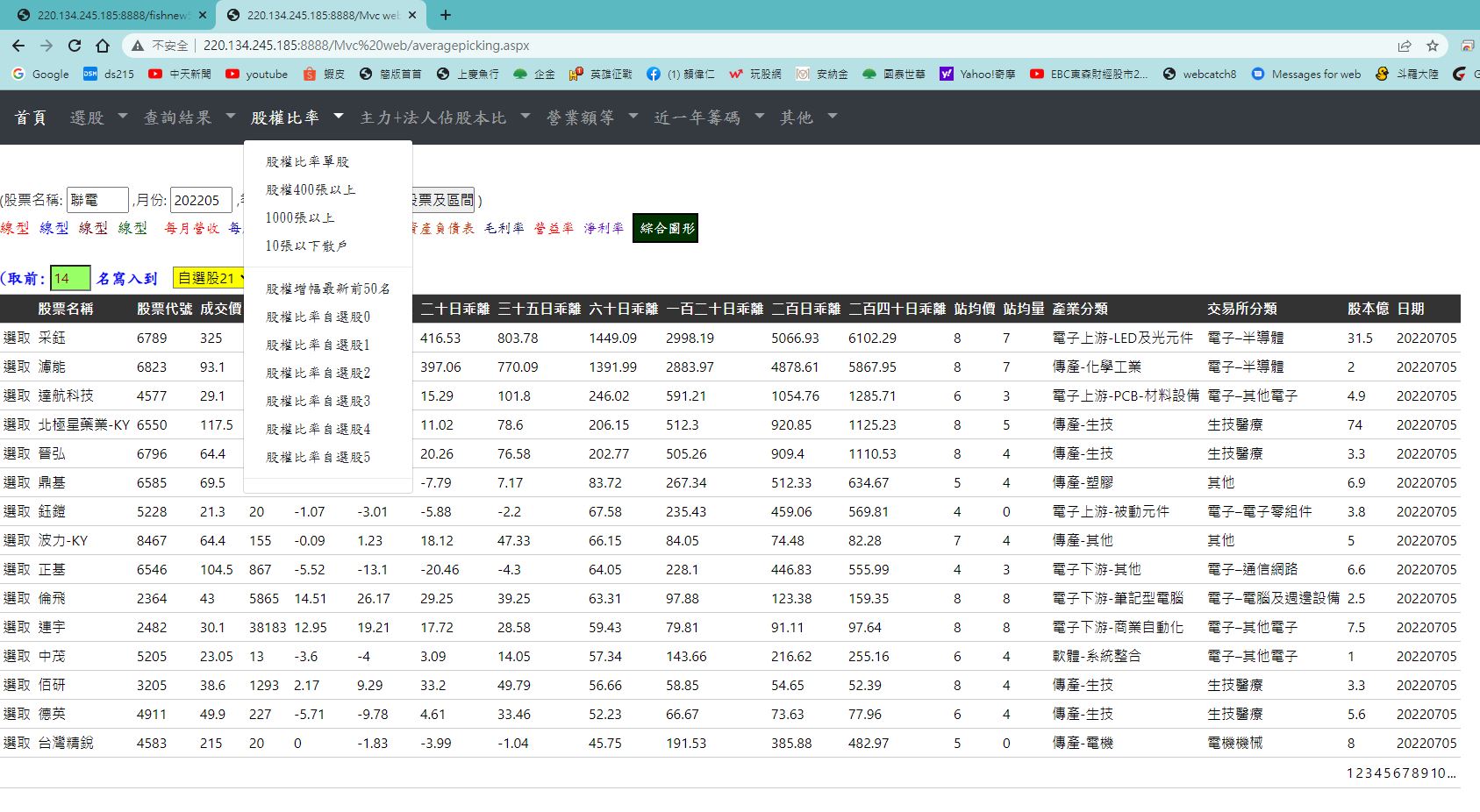The width and height of the screenshot is (1480, 812).
Task: Open Yahoo!奇摩 bookmark
Action: pyautogui.click(x=977, y=75)
